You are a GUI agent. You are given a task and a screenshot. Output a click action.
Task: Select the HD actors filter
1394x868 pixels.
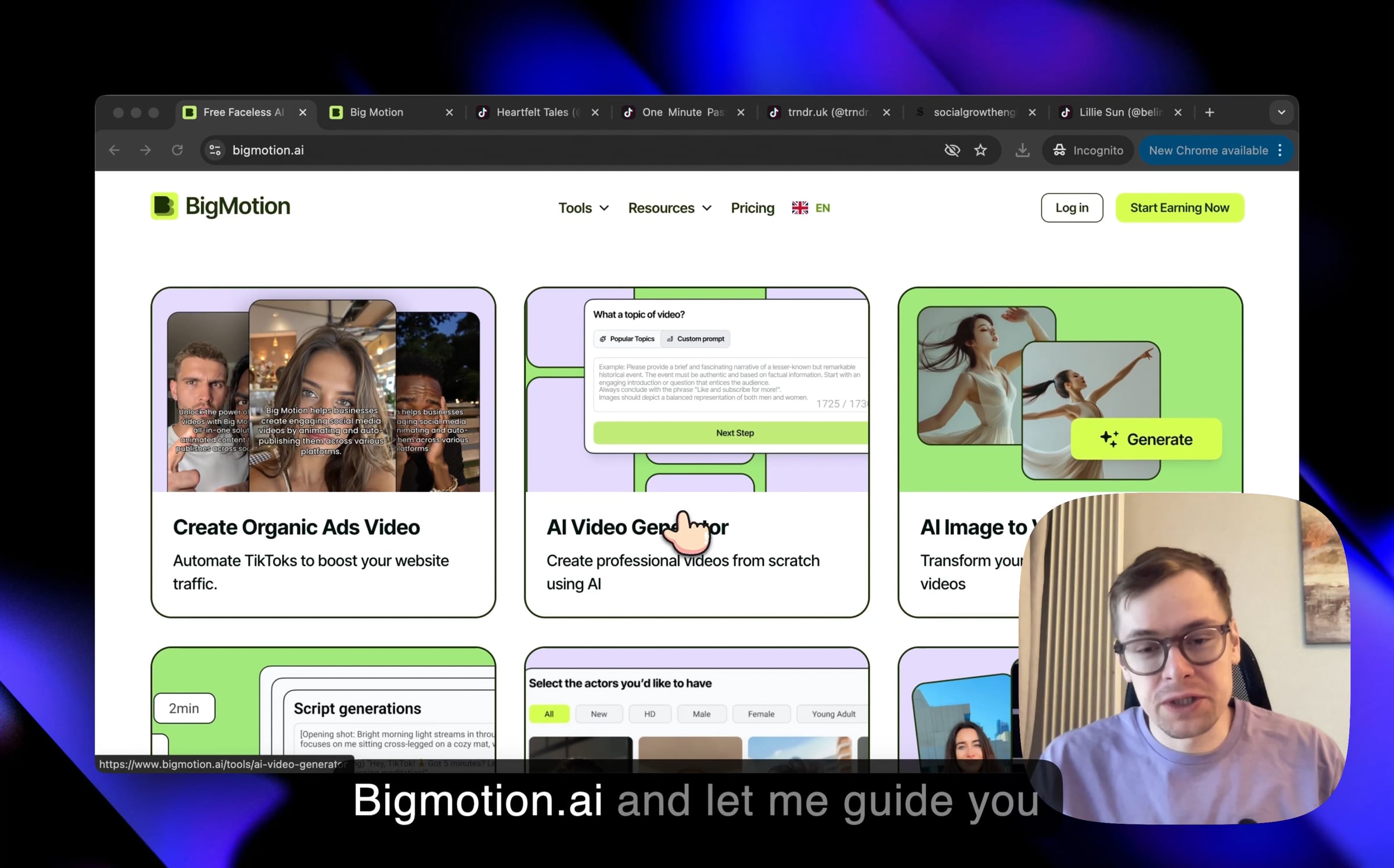tap(650, 714)
